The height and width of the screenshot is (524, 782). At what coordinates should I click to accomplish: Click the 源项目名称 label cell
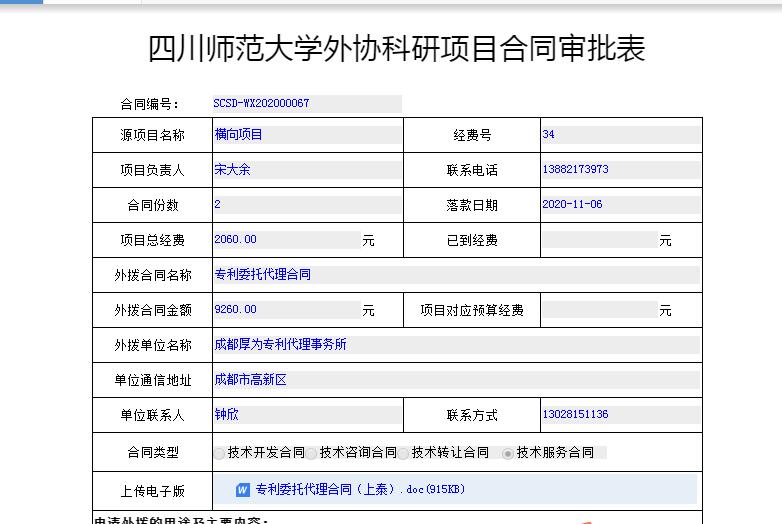tap(153, 135)
